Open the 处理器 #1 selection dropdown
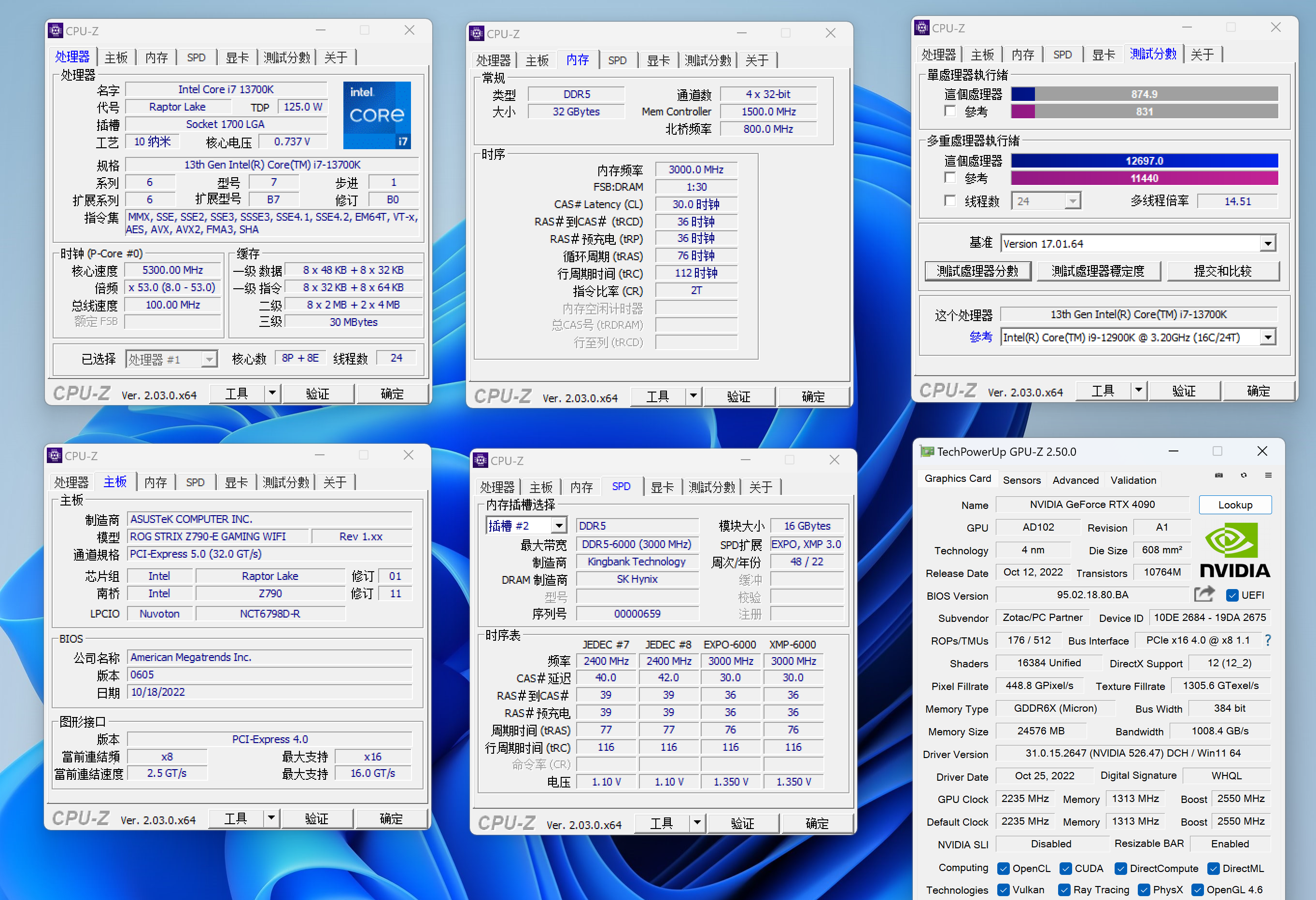1316x900 pixels. pyautogui.click(x=210, y=359)
